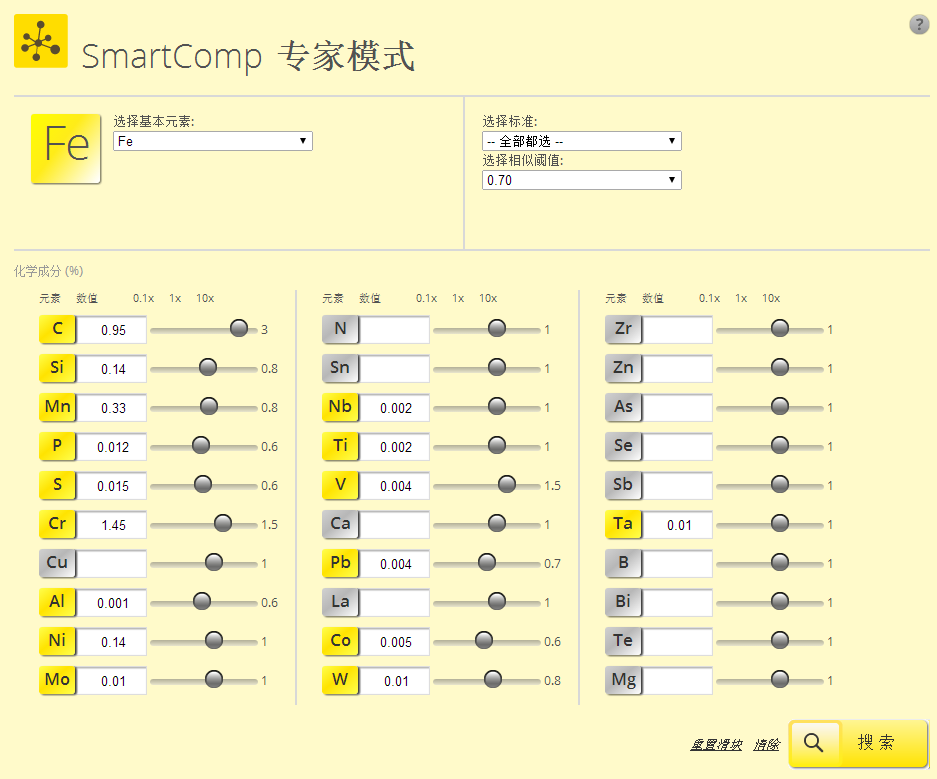Disable the Cr element button
The image size is (937, 779).
click(x=57, y=524)
